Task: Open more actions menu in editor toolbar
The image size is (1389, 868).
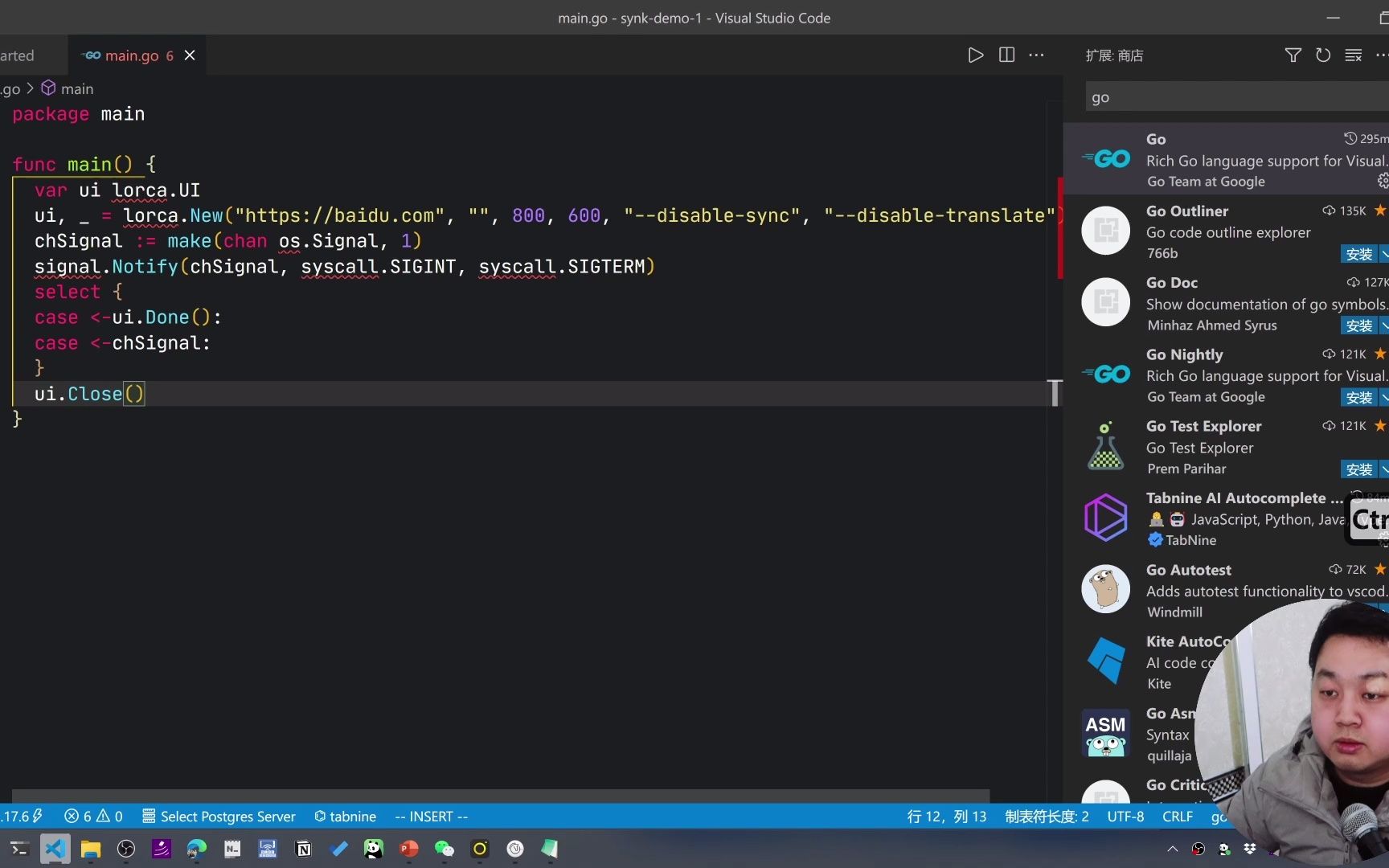Action: [1036, 55]
